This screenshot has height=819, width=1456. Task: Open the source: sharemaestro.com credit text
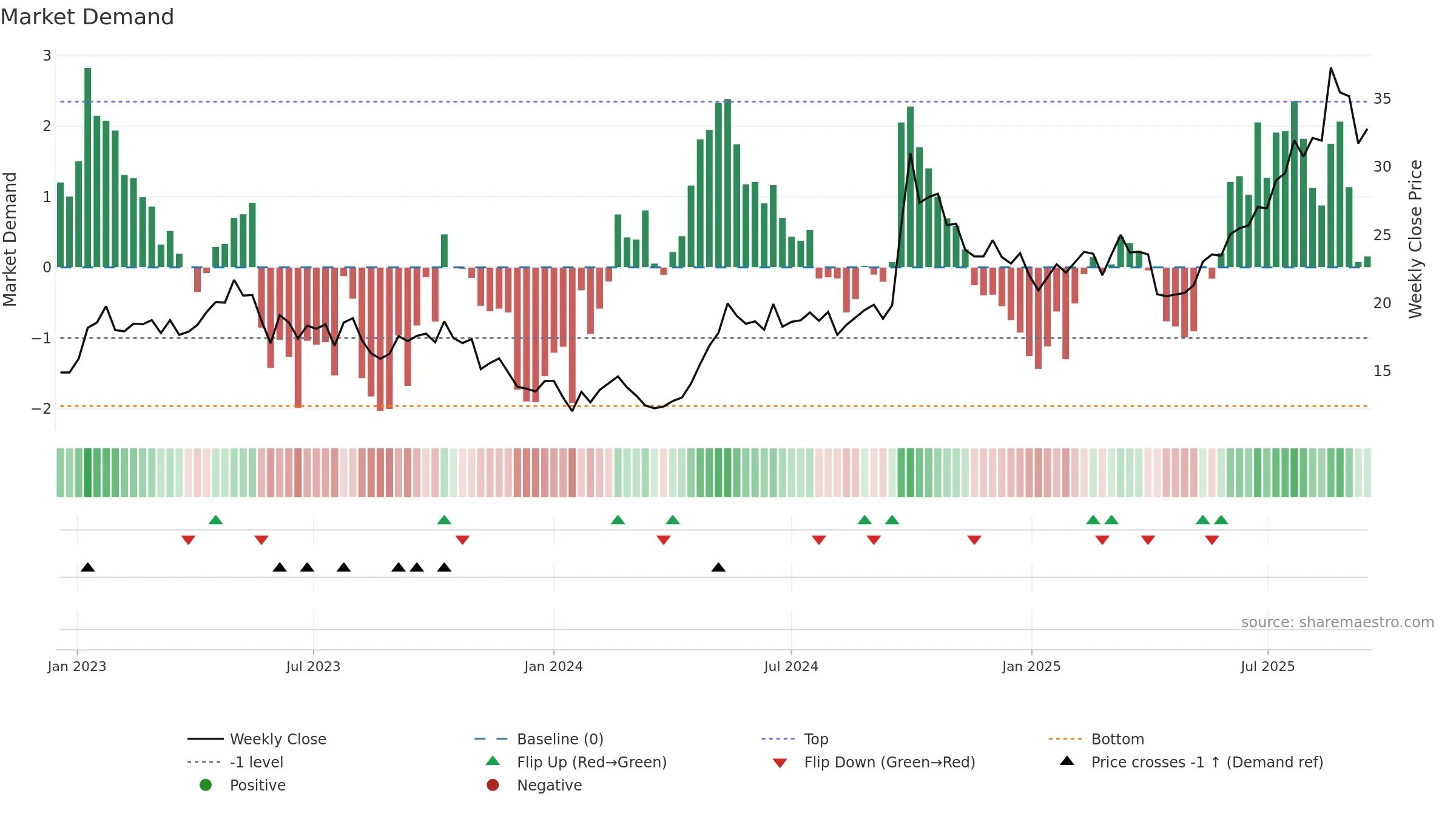coord(1338,622)
